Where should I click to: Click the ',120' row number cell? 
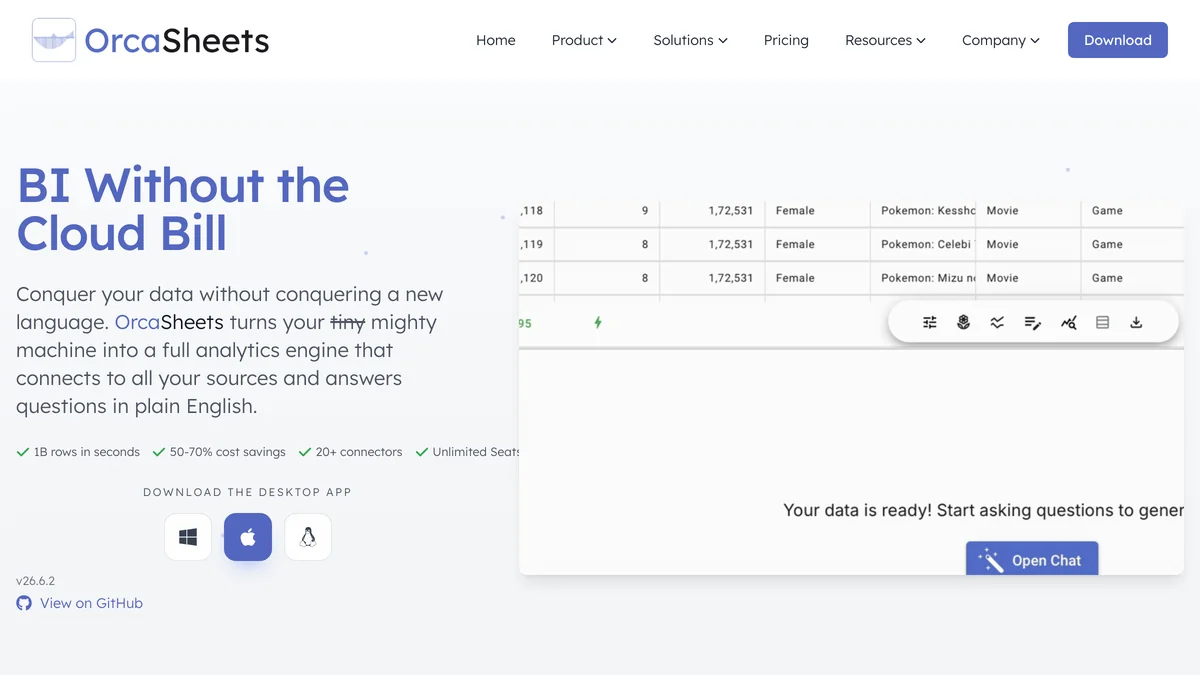click(536, 278)
